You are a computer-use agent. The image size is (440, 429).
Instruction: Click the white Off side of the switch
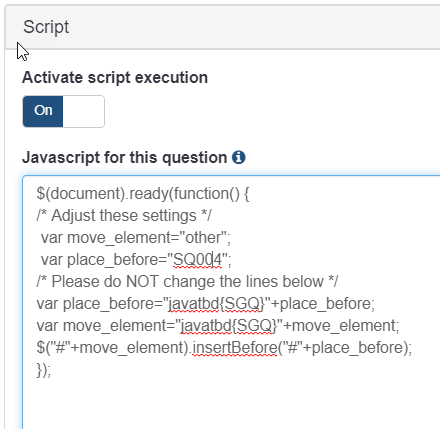click(83, 111)
